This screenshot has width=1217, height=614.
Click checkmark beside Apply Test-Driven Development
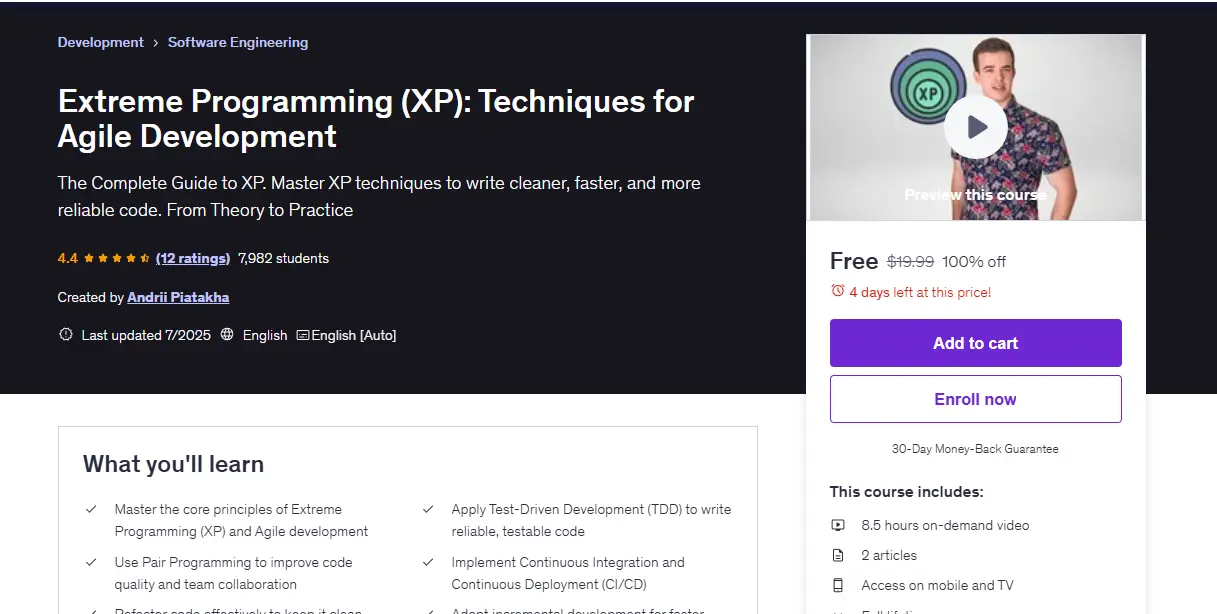[428, 509]
